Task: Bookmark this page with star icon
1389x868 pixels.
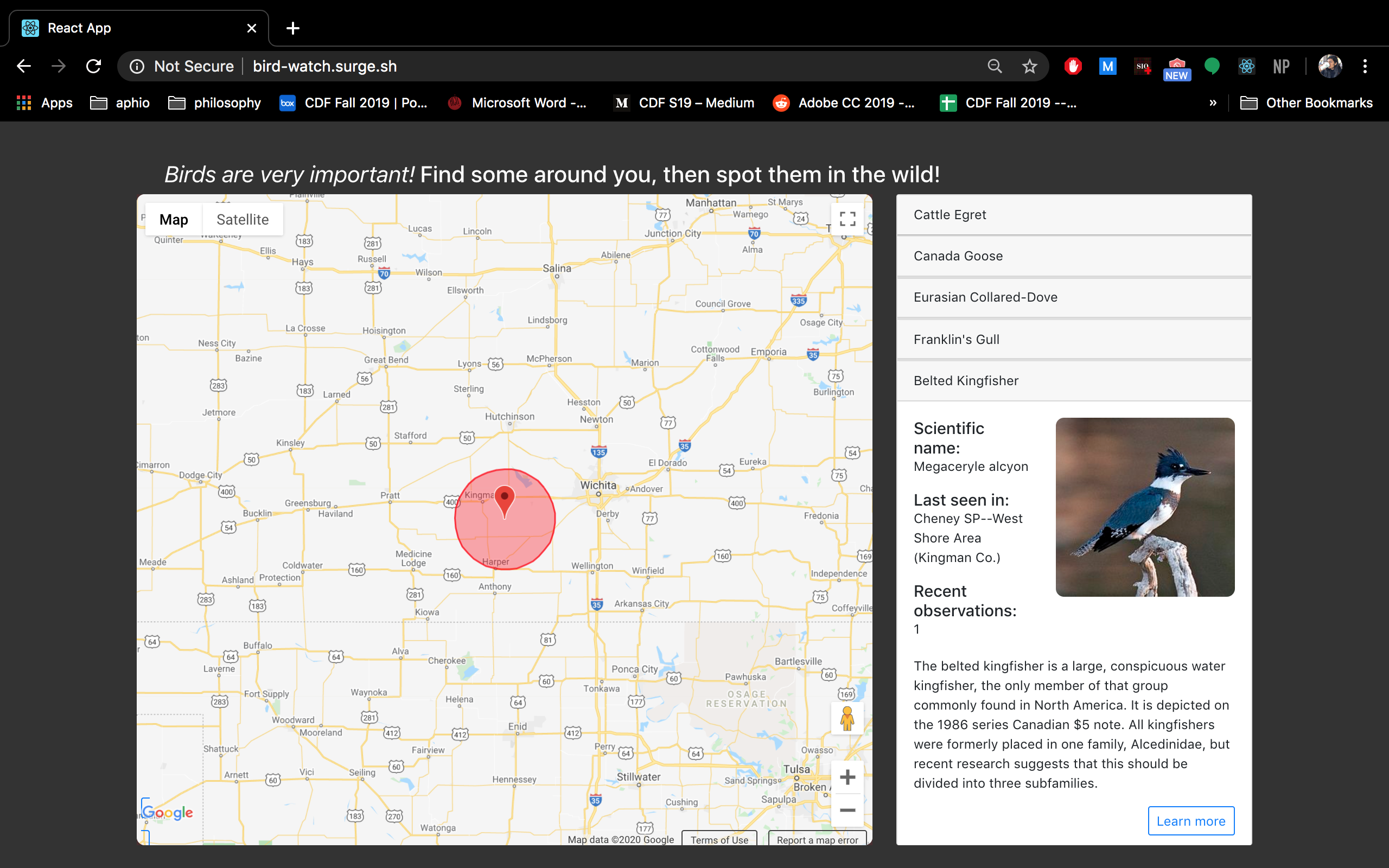Action: [1029, 66]
